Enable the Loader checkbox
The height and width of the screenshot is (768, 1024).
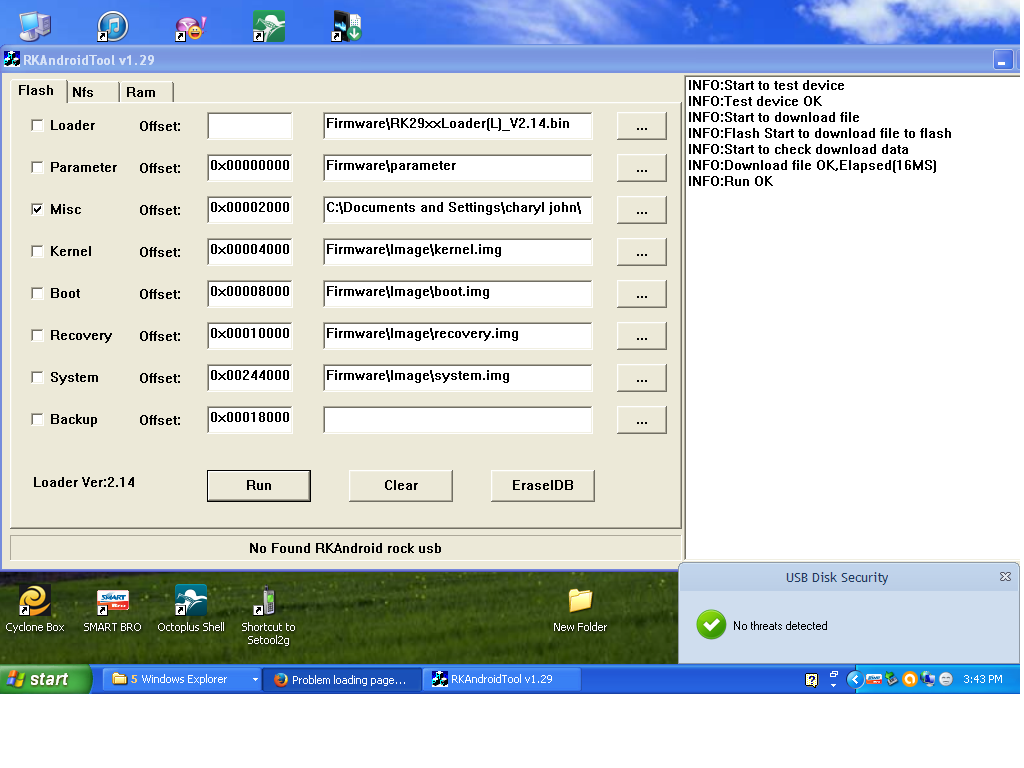38,126
